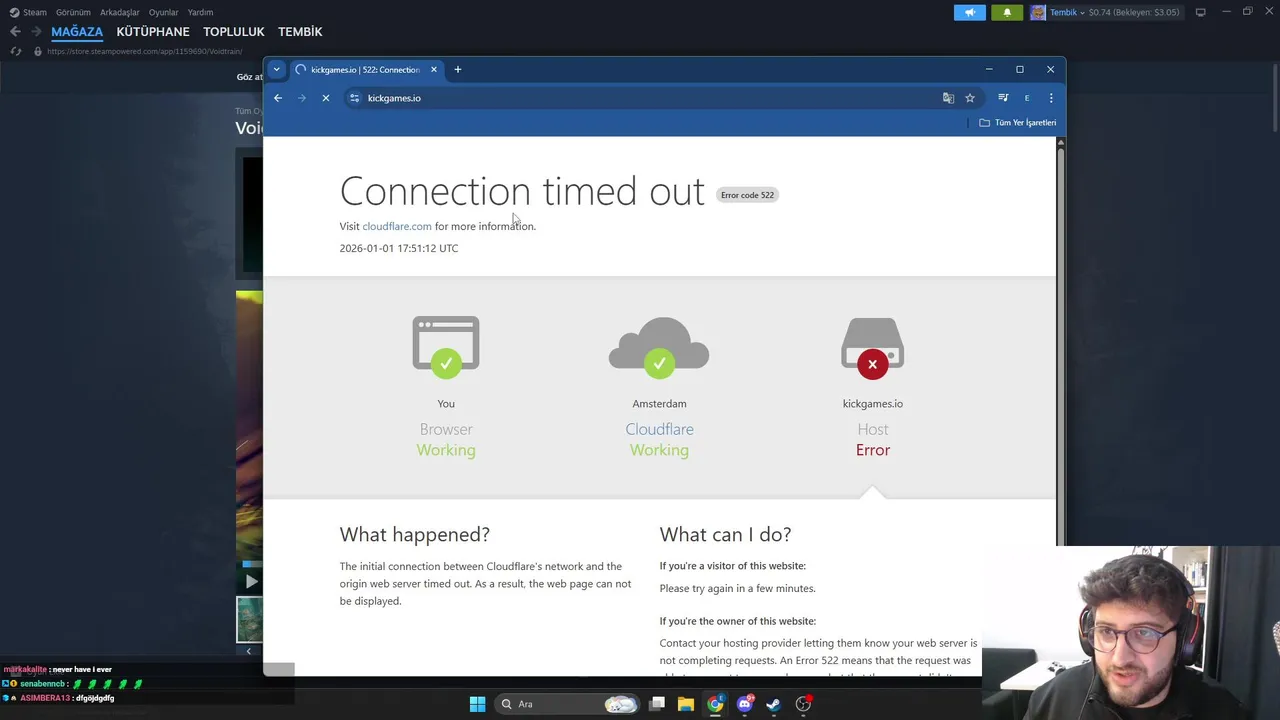Open the Windows Start menu
Image resolution: width=1280 pixels, height=720 pixels.
click(477, 704)
